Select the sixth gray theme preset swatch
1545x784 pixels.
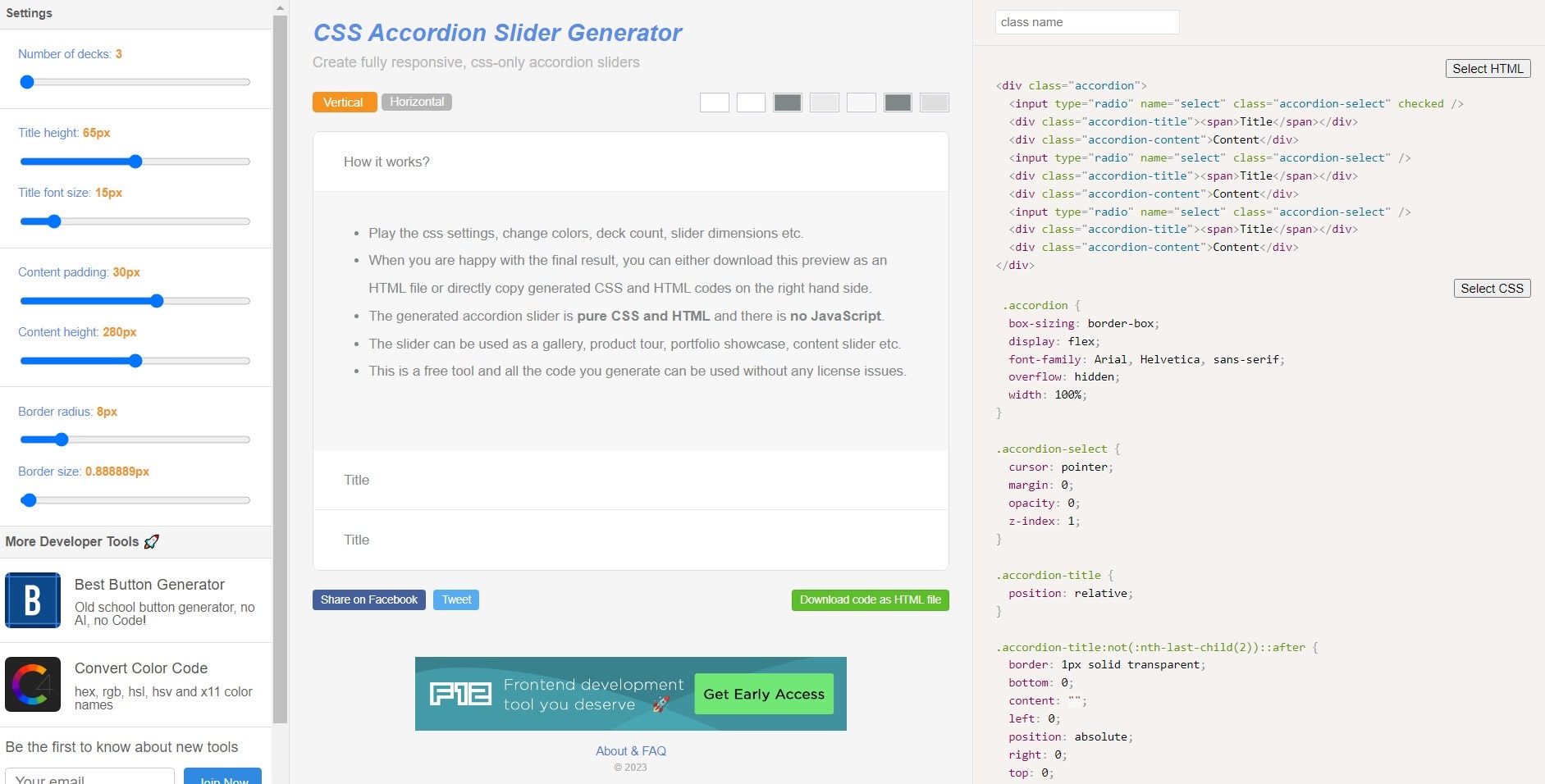click(x=898, y=103)
